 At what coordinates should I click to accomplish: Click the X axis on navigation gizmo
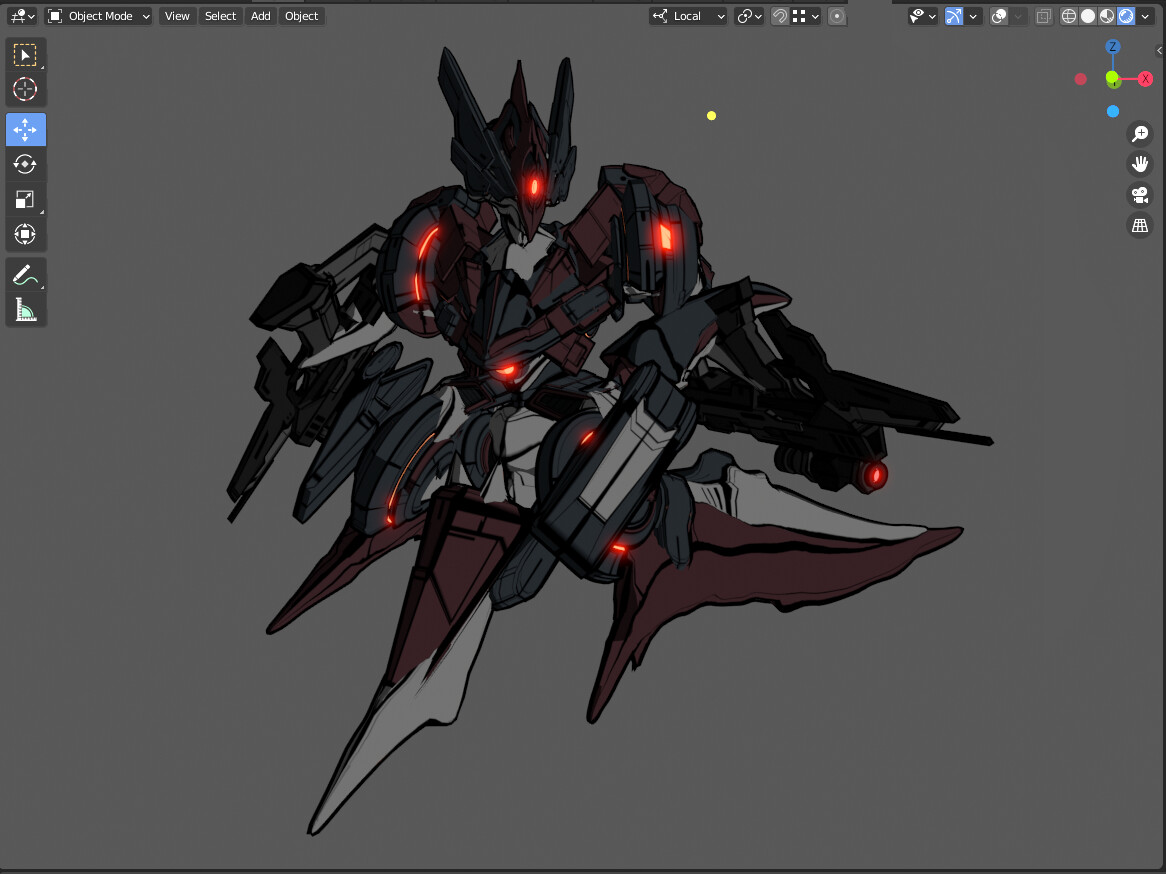click(1145, 79)
